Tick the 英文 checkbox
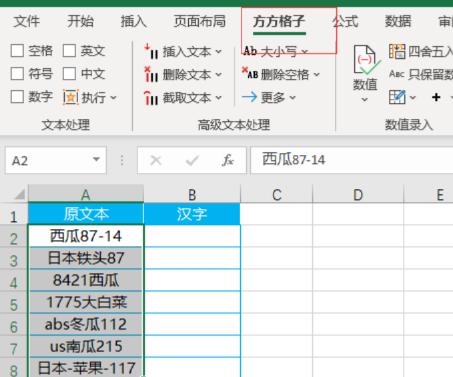Viewport: 453px width, 377px height. point(69,51)
